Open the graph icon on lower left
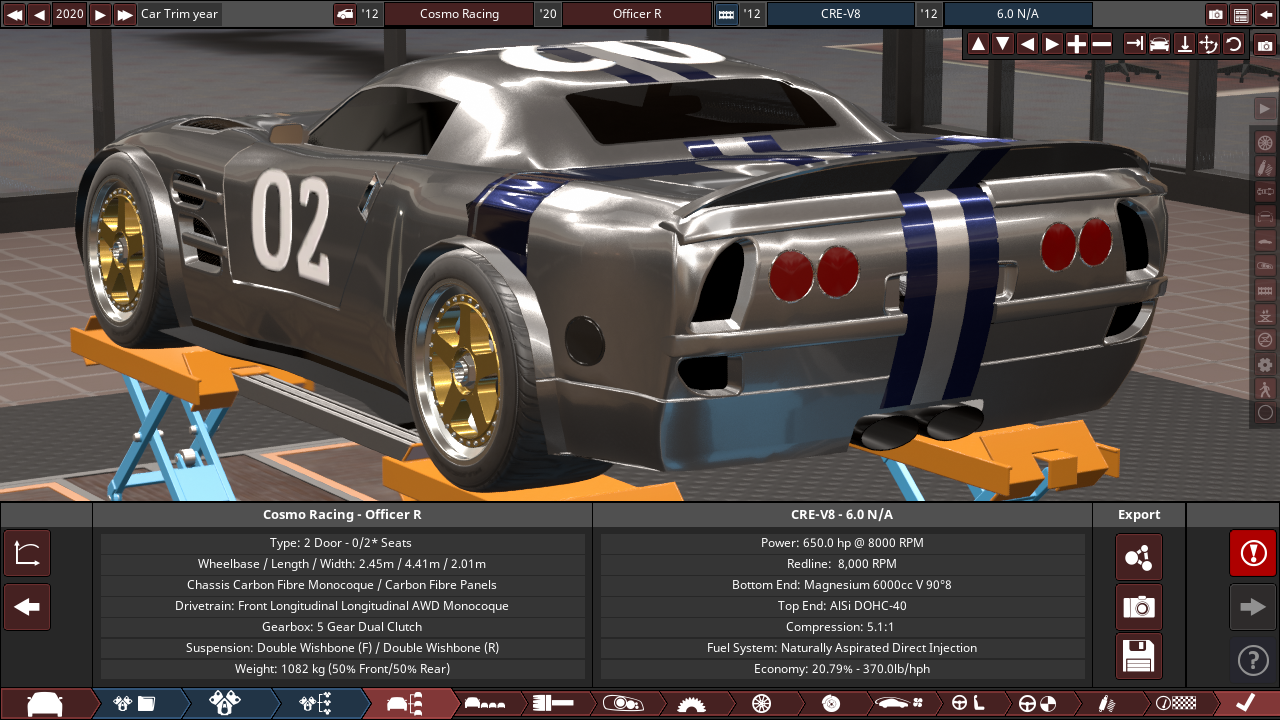Image resolution: width=1280 pixels, height=720 pixels. tap(27, 553)
